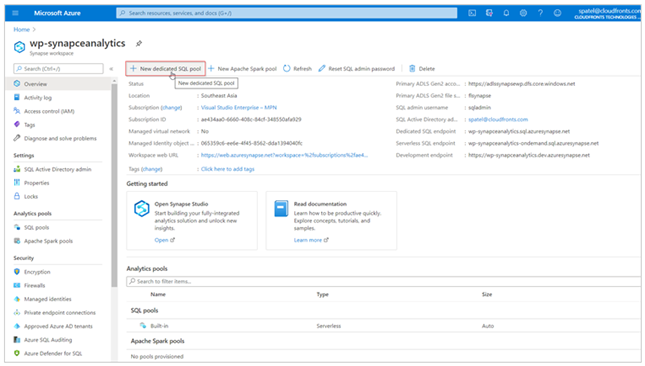This screenshot has width=645, height=366.
Task: Pin wp-synapceanalytics workspace with pin icon
Action: click(139, 43)
